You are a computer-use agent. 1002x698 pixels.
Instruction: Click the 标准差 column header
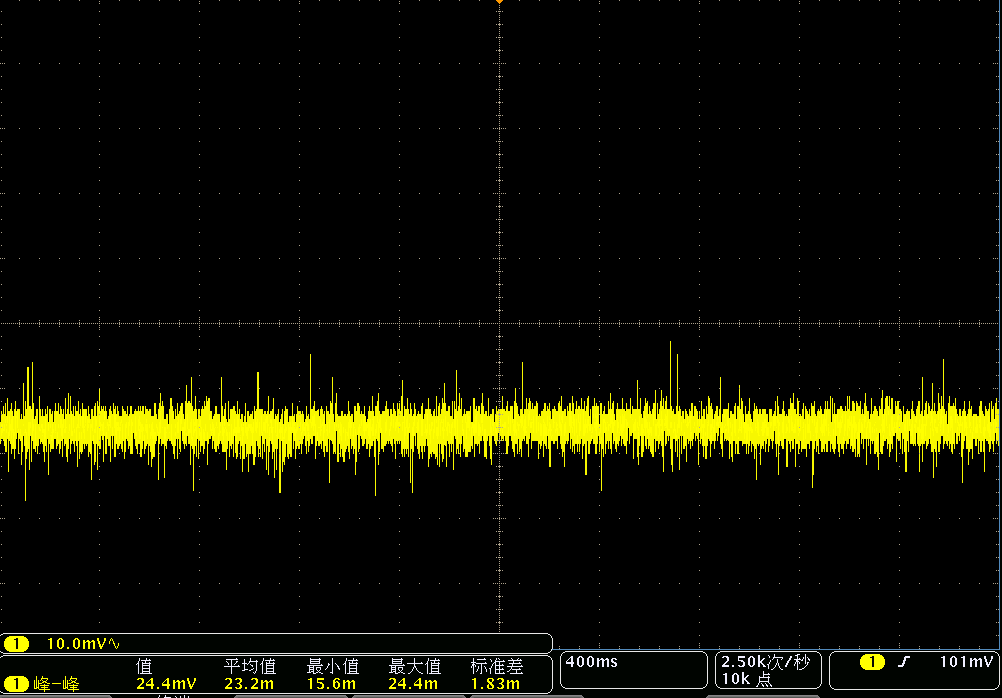[x=497, y=667]
